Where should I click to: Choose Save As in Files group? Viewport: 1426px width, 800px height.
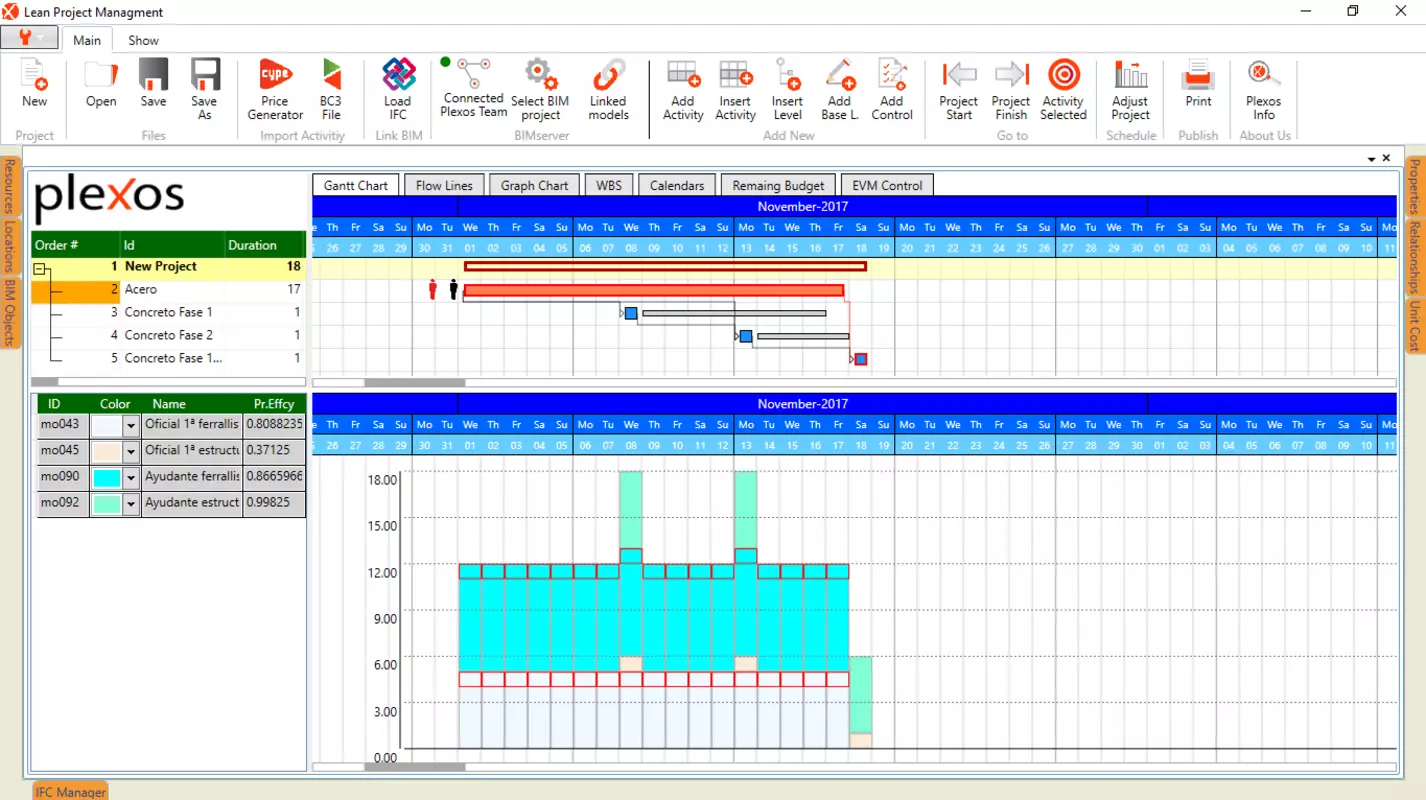pyautogui.click(x=204, y=90)
